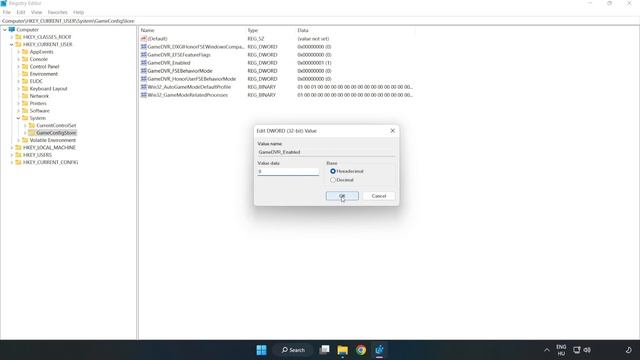The height and width of the screenshot is (360, 640).
Task: Click the REG_SZ type cell
Action: click(x=256, y=39)
